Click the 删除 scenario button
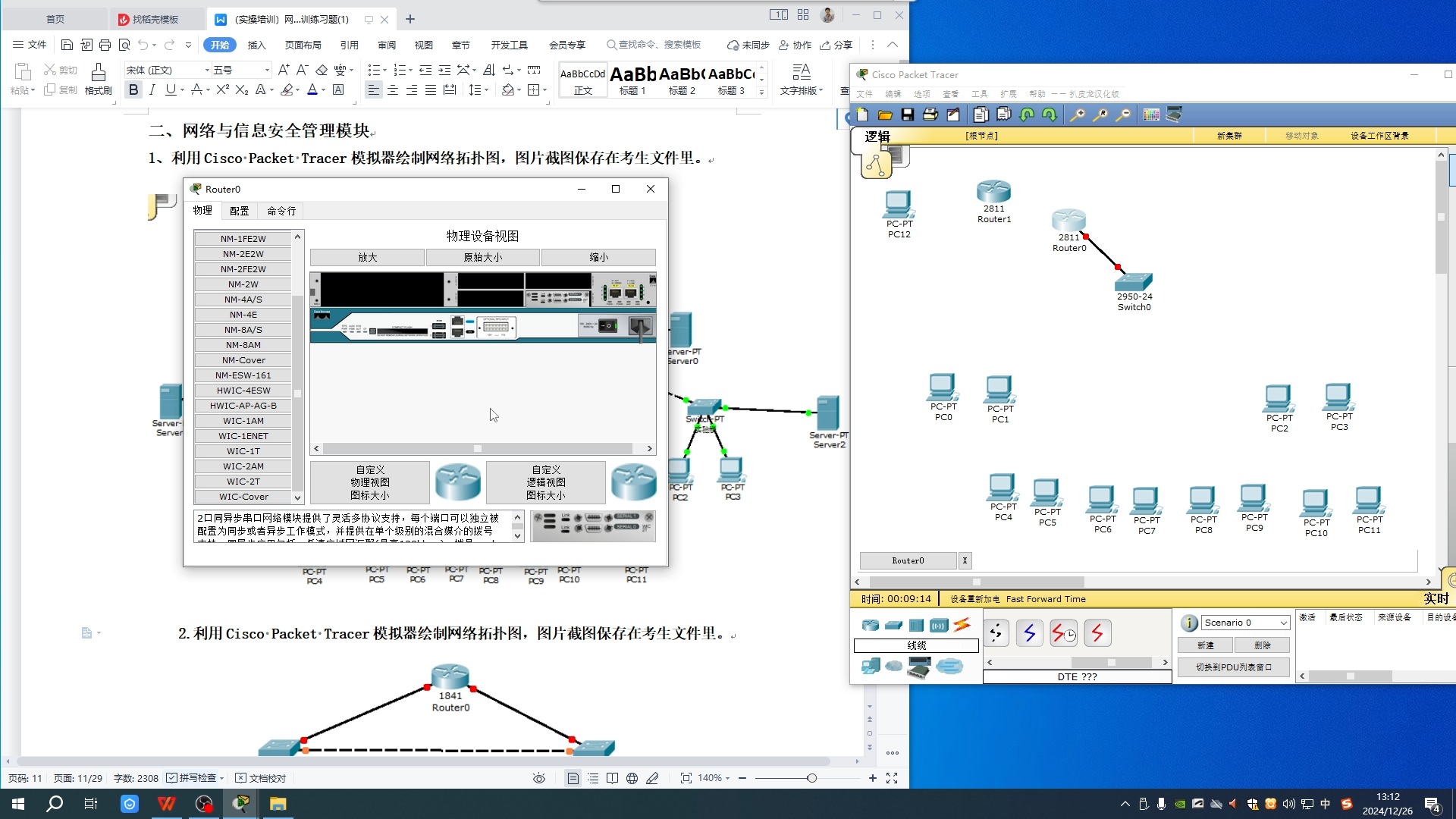Screen dimensions: 1456x819 pyautogui.click(x=1263, y=645)
